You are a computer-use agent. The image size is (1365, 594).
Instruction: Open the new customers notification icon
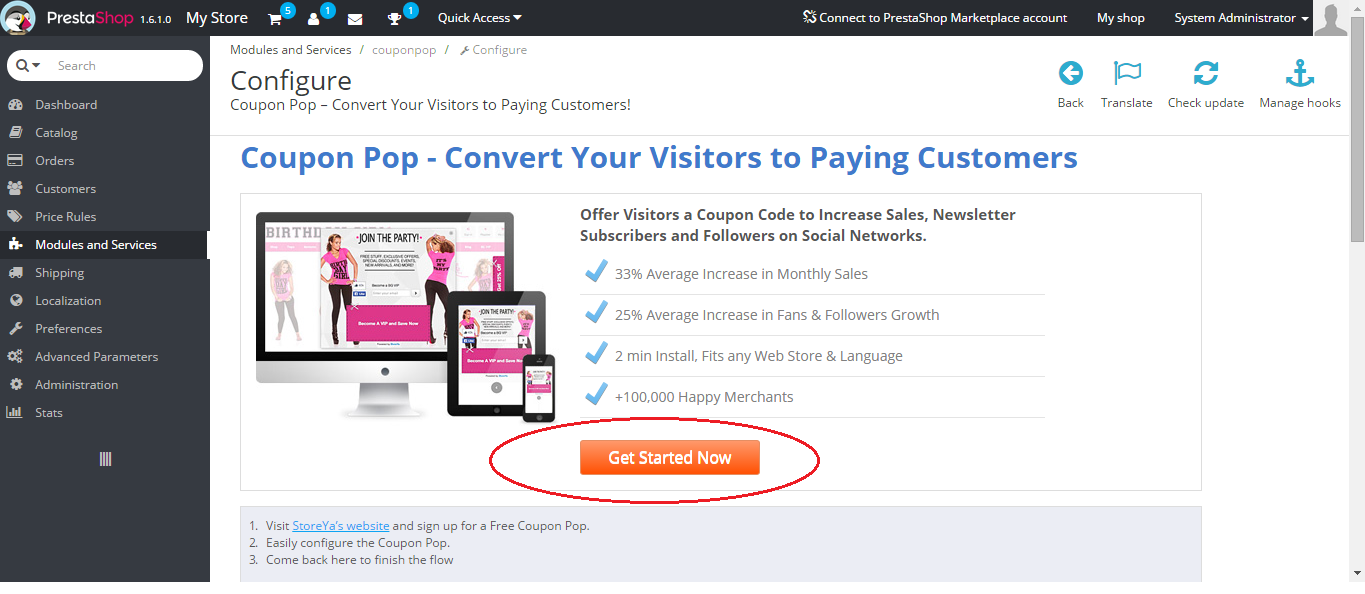pyautogui.click(x=314, y=19)
